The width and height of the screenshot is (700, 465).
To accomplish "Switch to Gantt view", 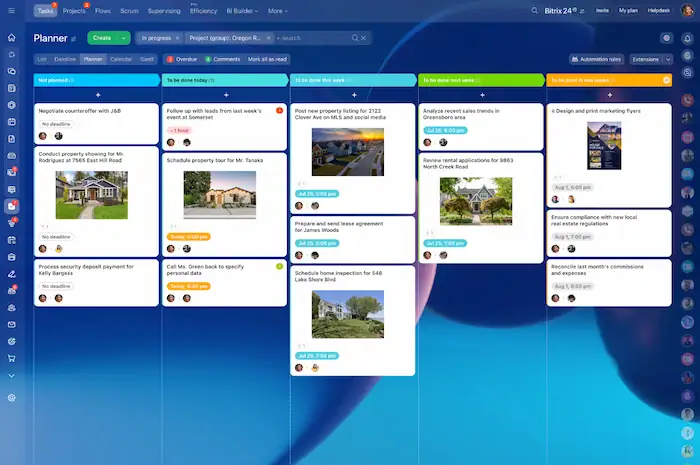I will tap(147, 59).
